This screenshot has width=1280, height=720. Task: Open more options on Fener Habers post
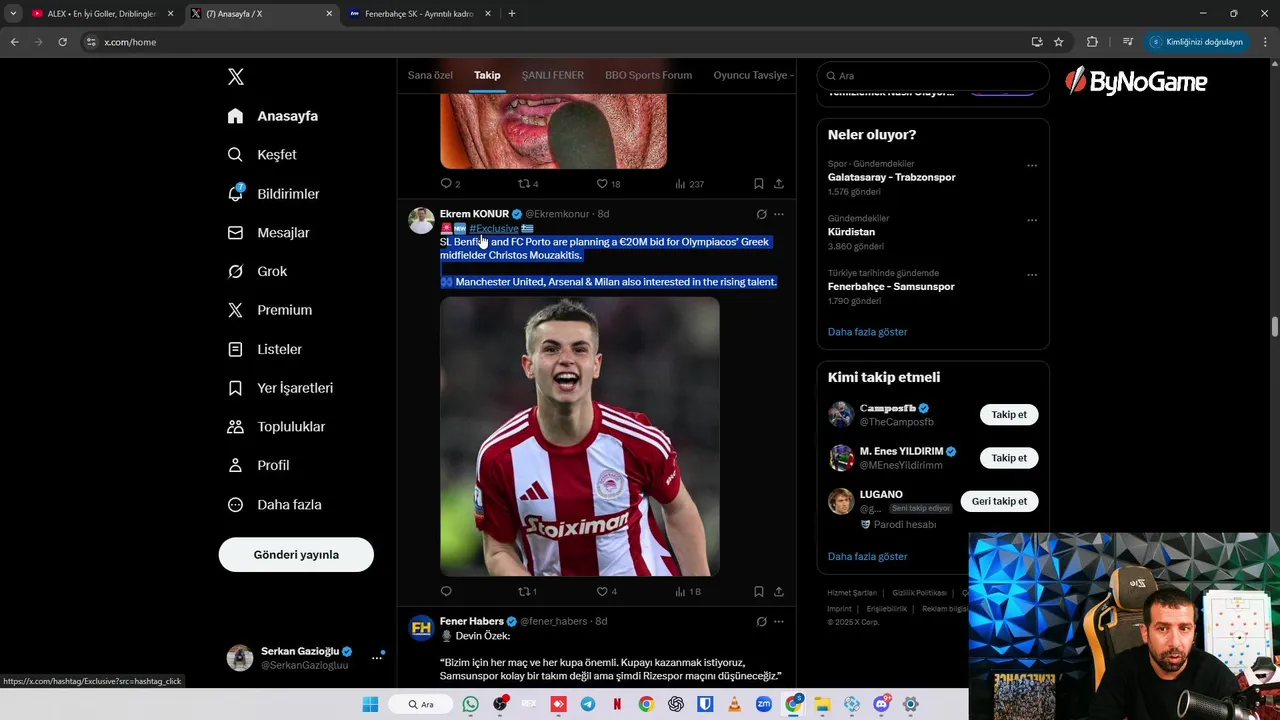779,621
